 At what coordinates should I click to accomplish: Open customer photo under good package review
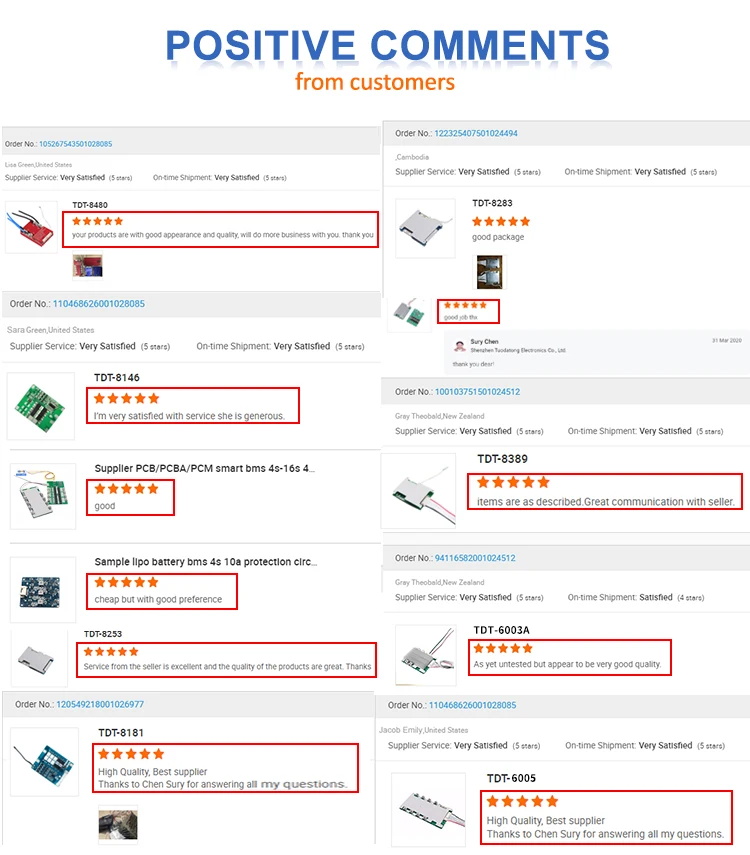pos(489,272)
